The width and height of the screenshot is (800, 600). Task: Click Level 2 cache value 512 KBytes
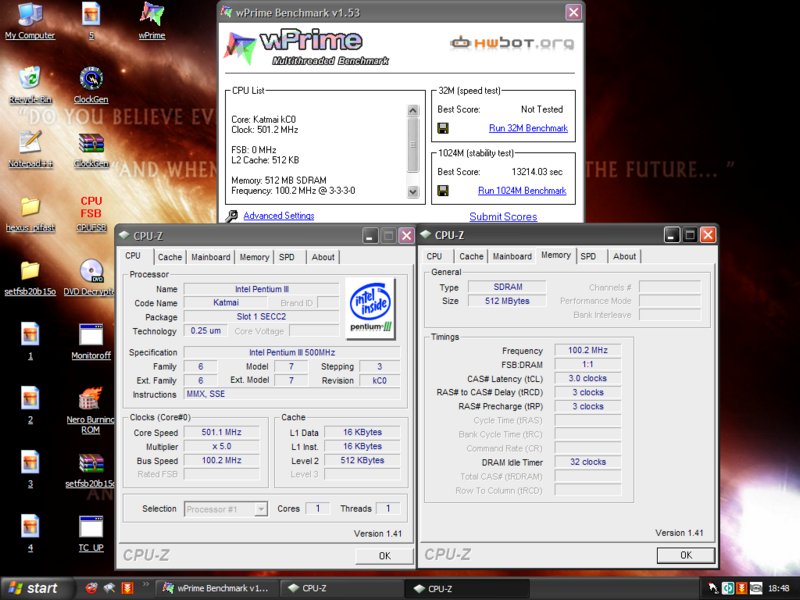[x=362, y=460]
